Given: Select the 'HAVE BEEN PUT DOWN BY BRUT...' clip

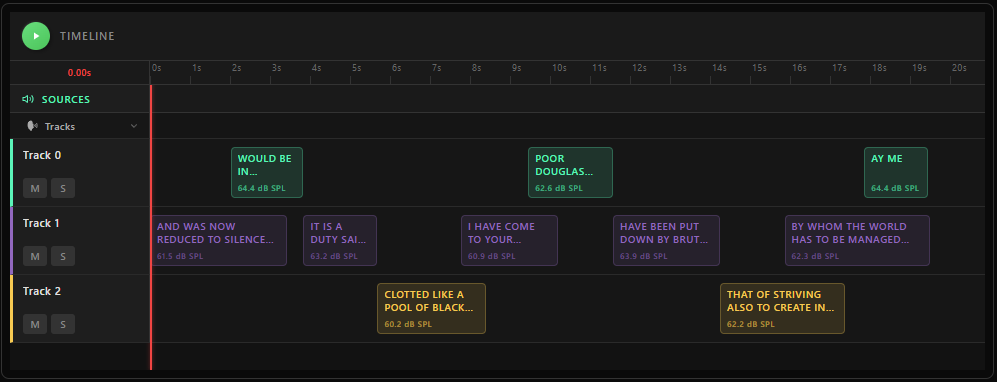Looking at the screenshot, I should tap(666, 240).
